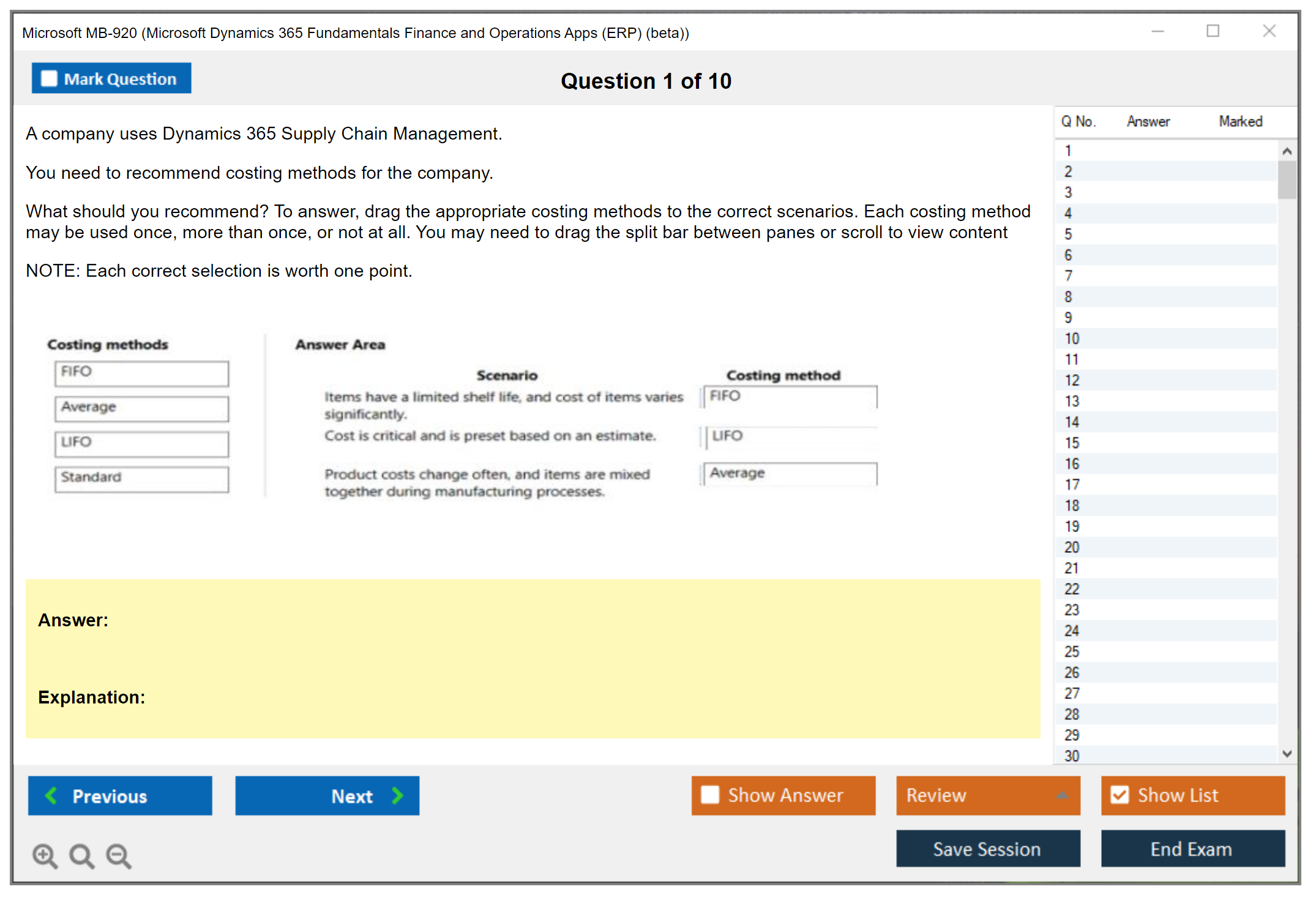Select question 10 in the list
The image size is (1316, 900).
(x=1072, y=339)
